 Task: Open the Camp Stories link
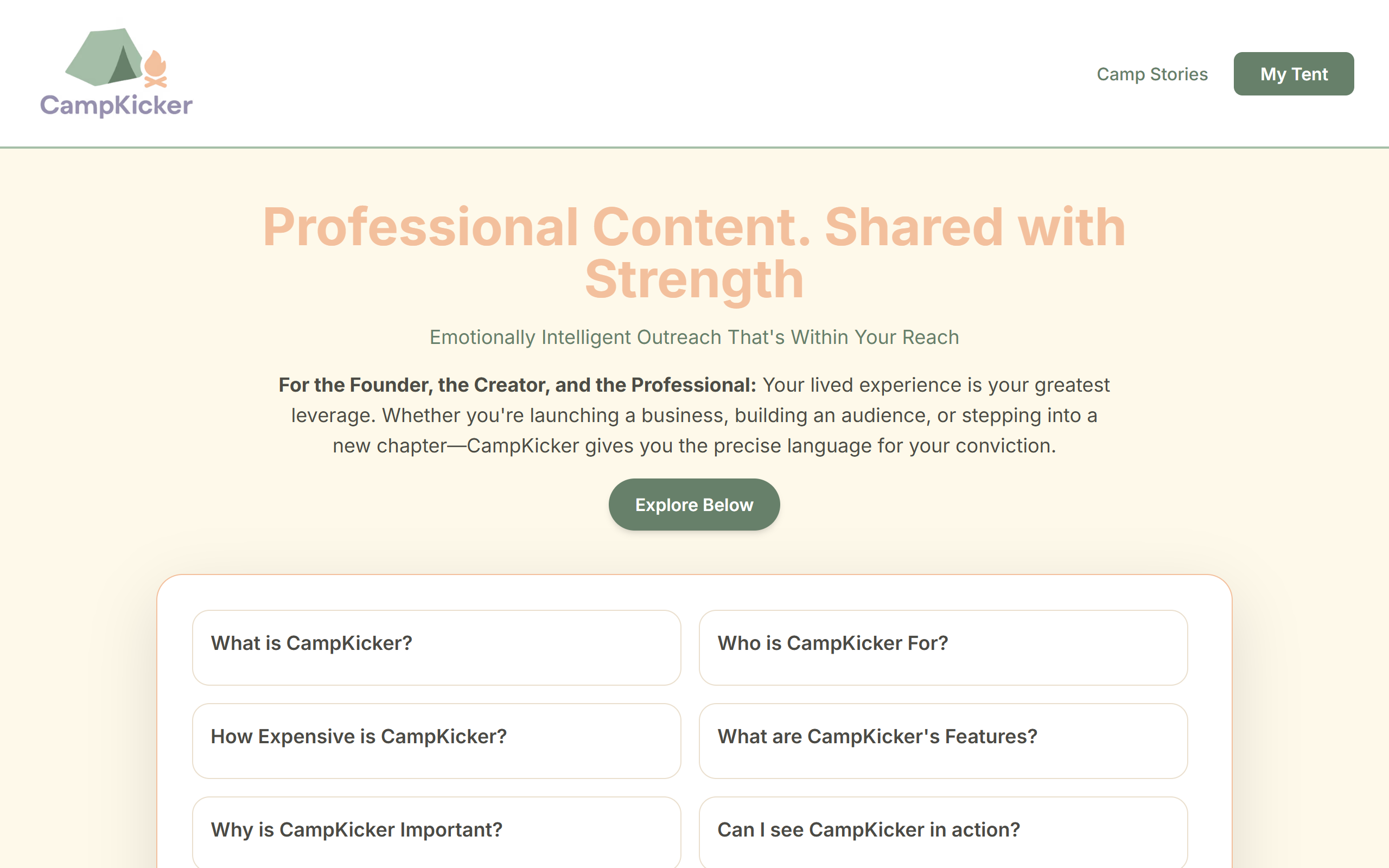(1152, 74)
